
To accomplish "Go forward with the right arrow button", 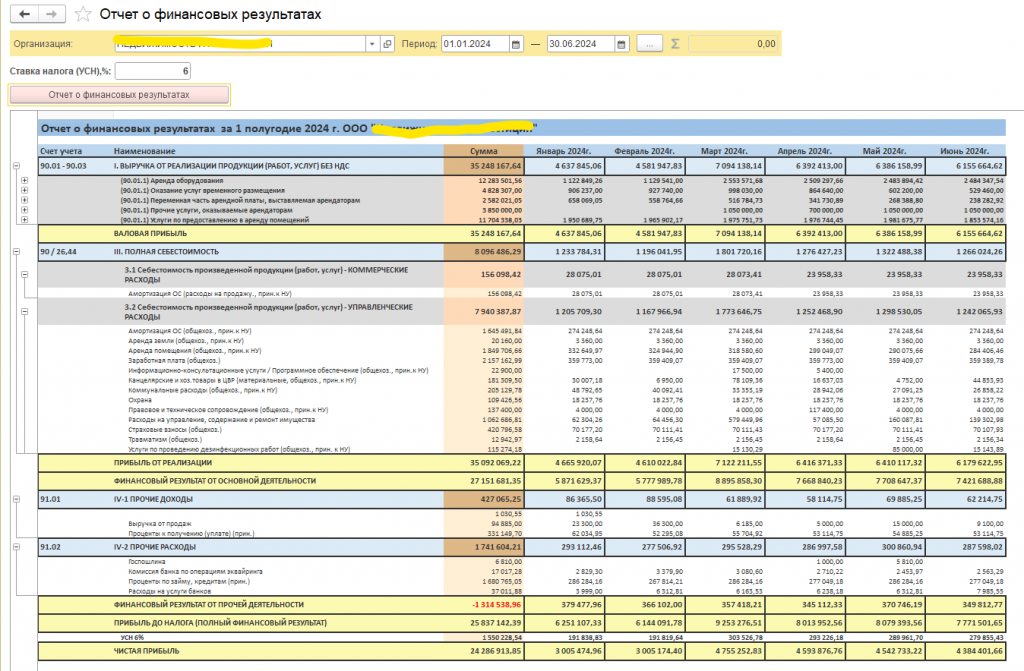I will (x=52, y=14).
